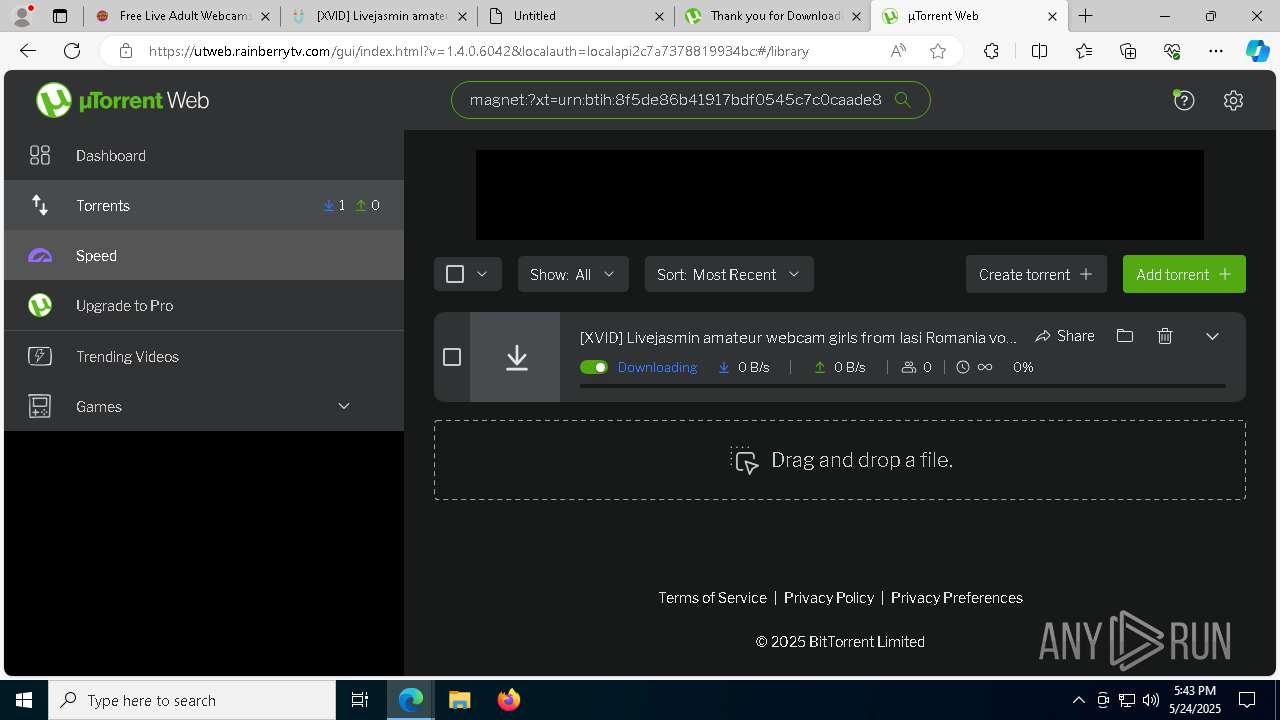Screen dimensions: 1280x720
Task: Open the torrent's containing folder icon
Action: click(1125, 336)
